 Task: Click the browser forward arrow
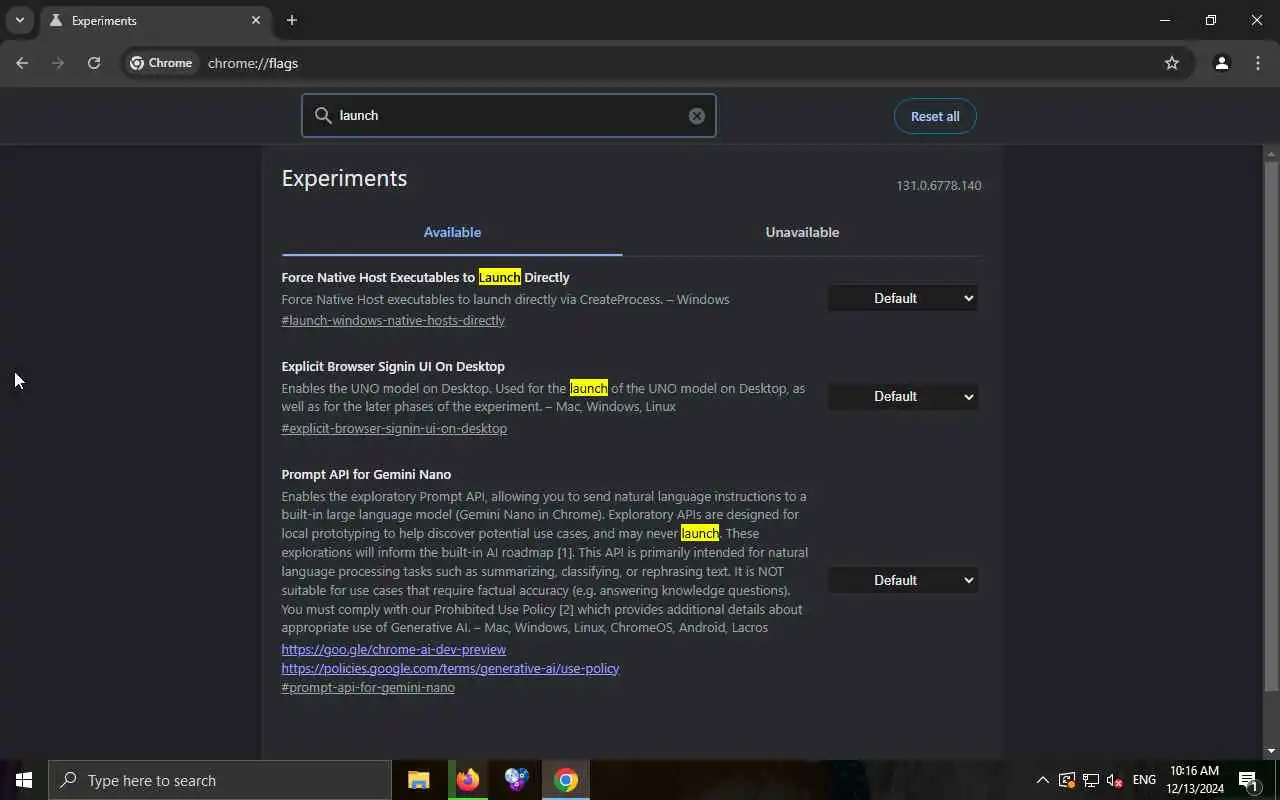coord(58,63)
